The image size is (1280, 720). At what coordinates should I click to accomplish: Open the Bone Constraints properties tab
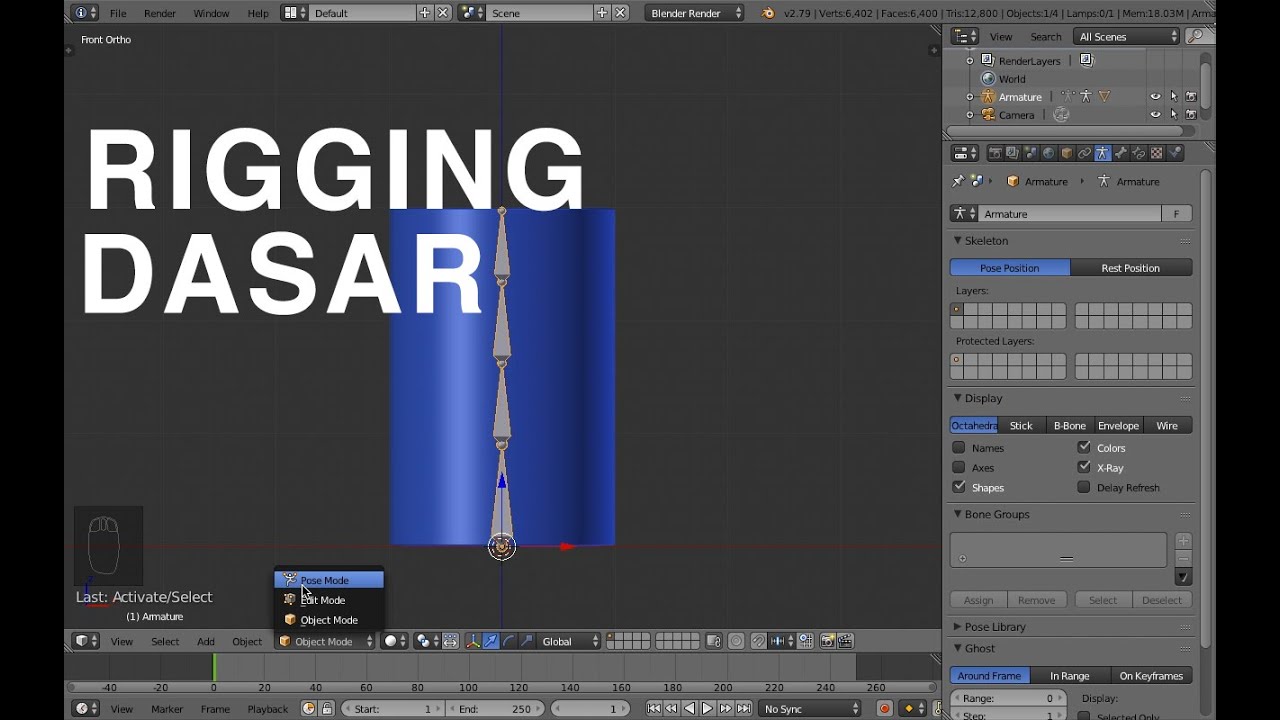pos(1139,153)
